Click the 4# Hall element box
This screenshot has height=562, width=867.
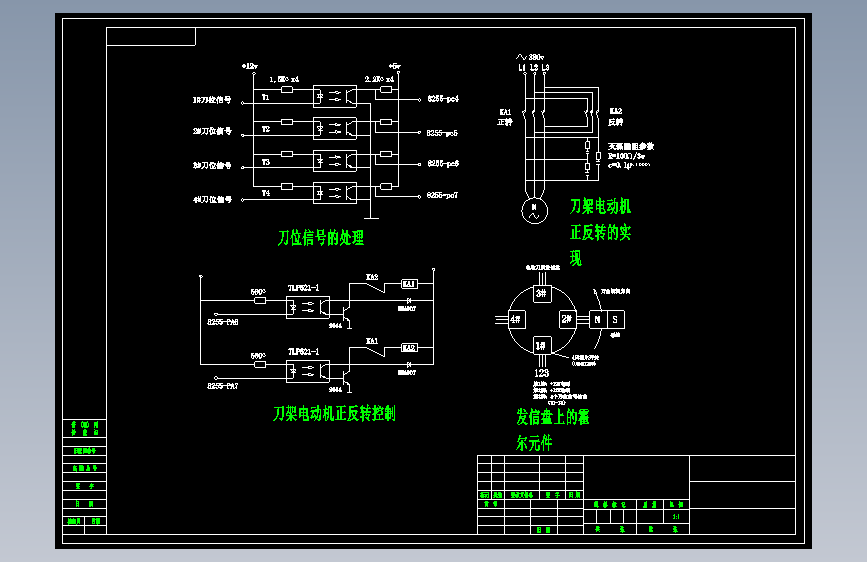coord(516,319)
